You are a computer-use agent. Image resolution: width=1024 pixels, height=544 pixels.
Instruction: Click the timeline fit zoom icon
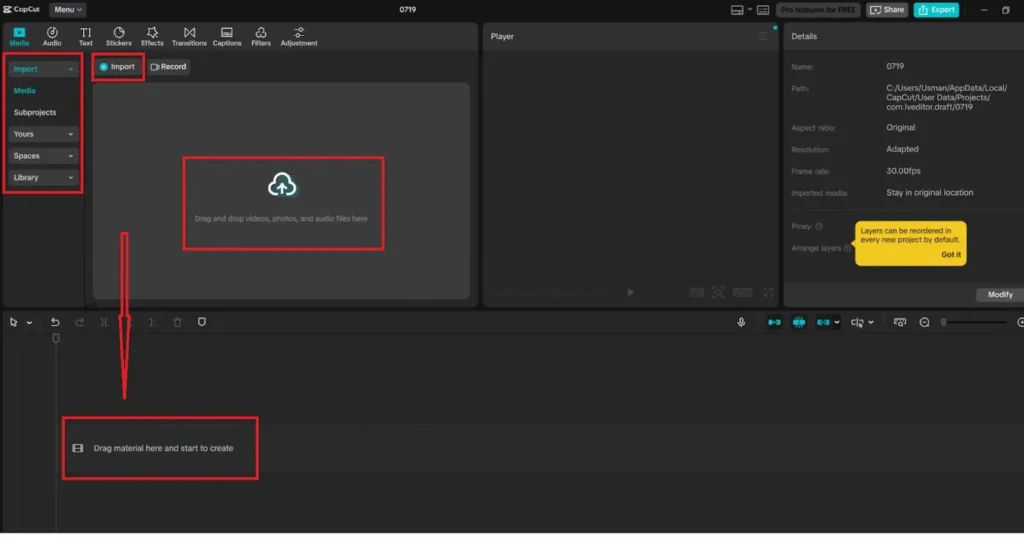coord(900,322)
